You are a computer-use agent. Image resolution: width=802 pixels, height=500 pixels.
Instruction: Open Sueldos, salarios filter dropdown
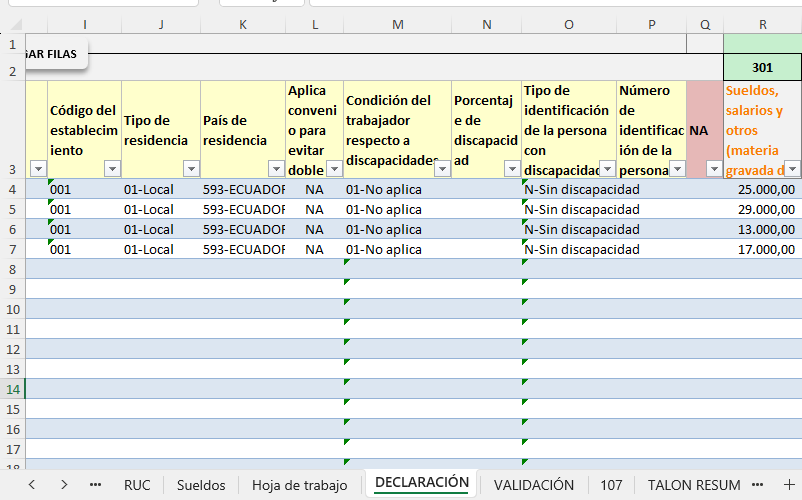[x=792, y=169]
